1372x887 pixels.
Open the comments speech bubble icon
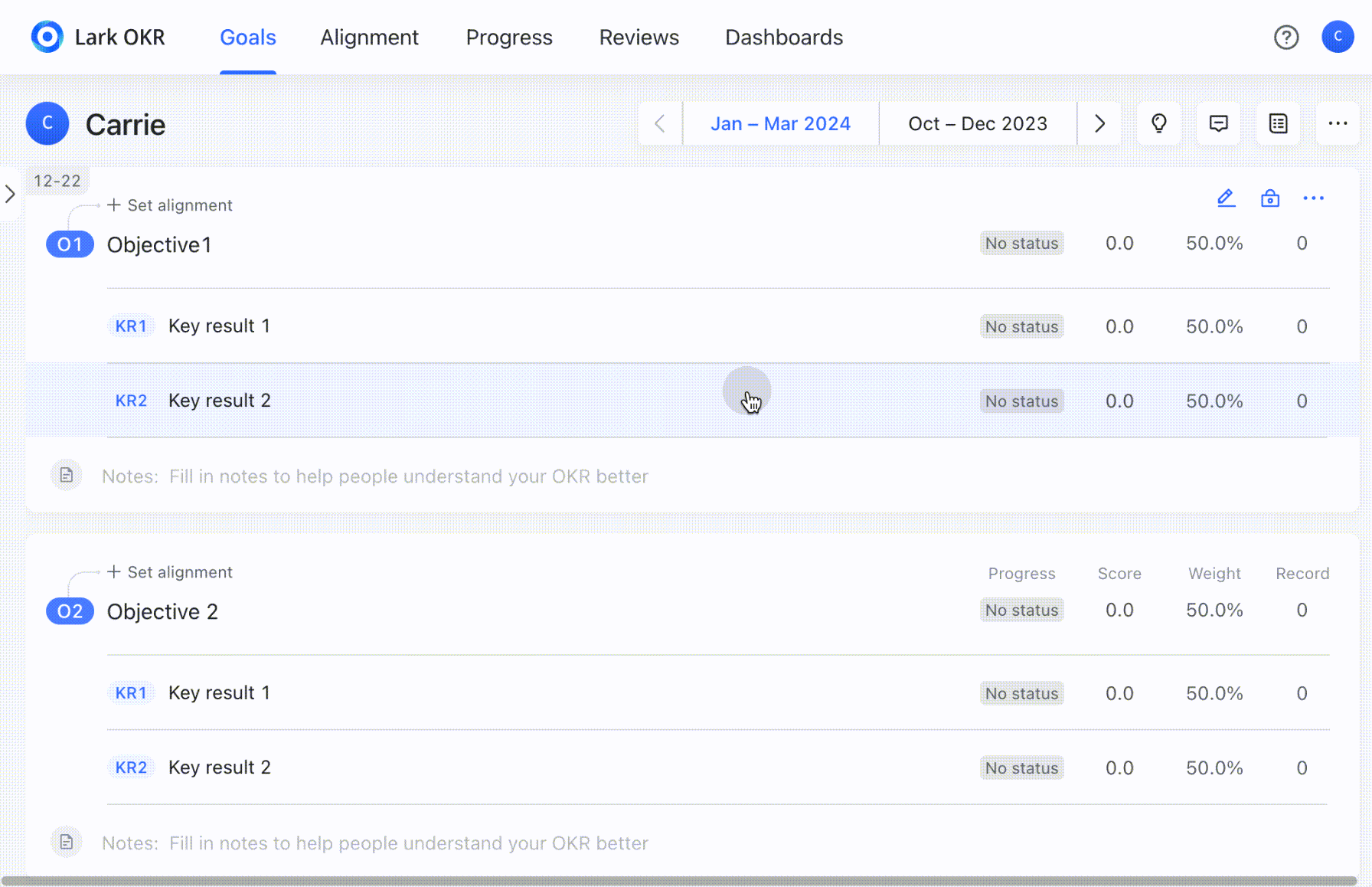1218,123
